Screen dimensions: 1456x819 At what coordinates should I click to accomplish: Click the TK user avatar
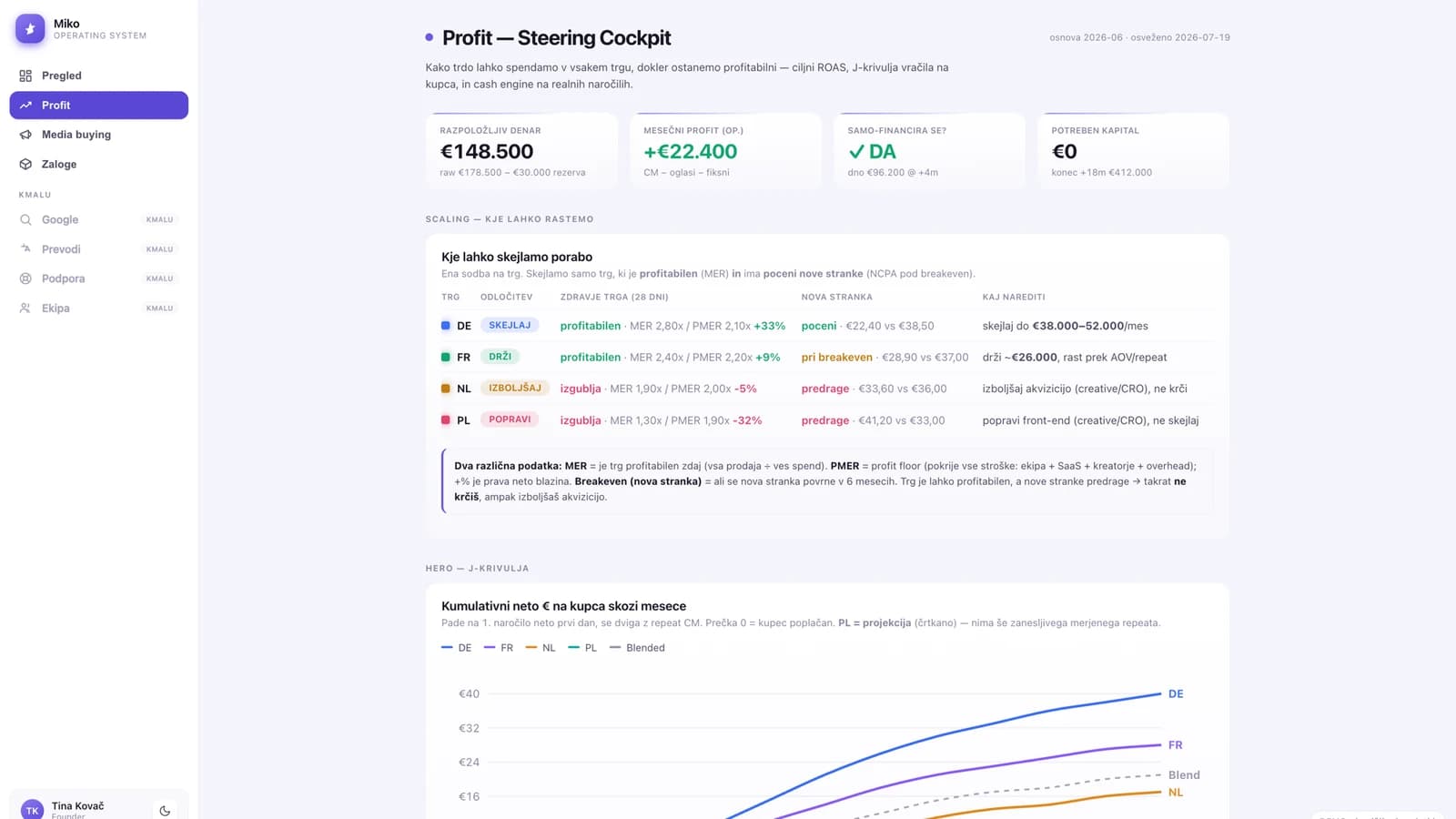click(32, 809)
